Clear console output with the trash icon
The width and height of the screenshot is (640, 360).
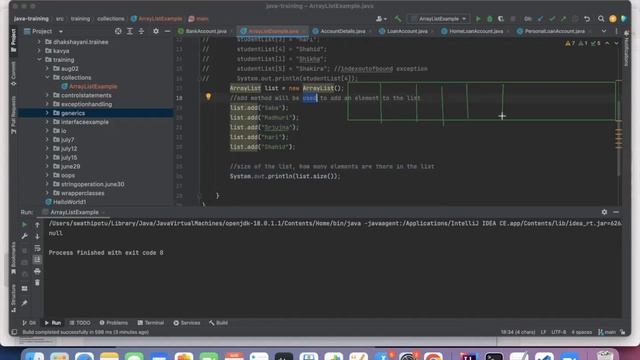coord(37,282)
